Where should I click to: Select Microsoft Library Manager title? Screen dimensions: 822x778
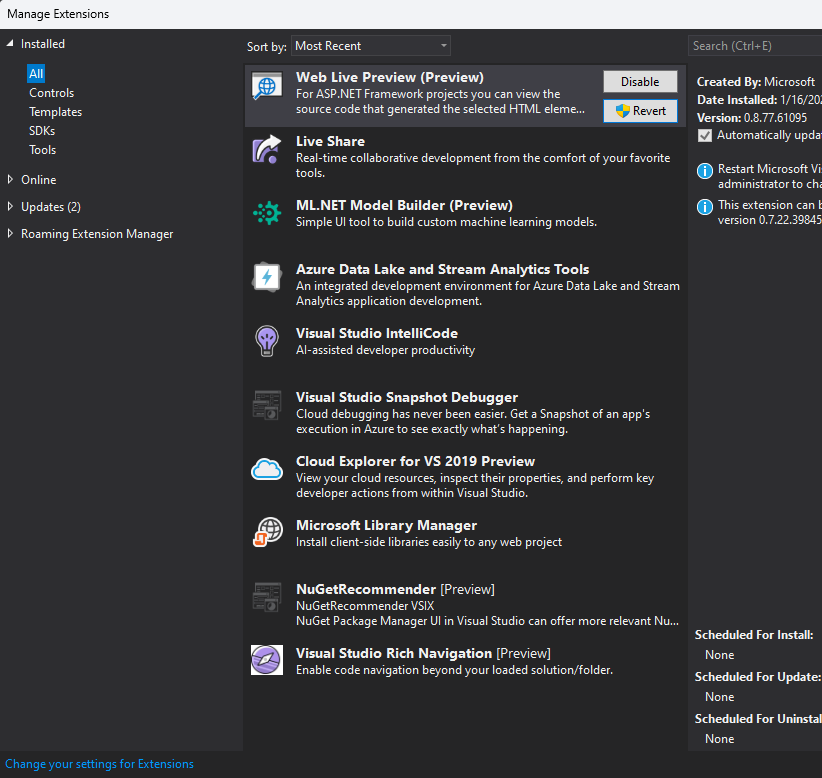coord(386,525)
